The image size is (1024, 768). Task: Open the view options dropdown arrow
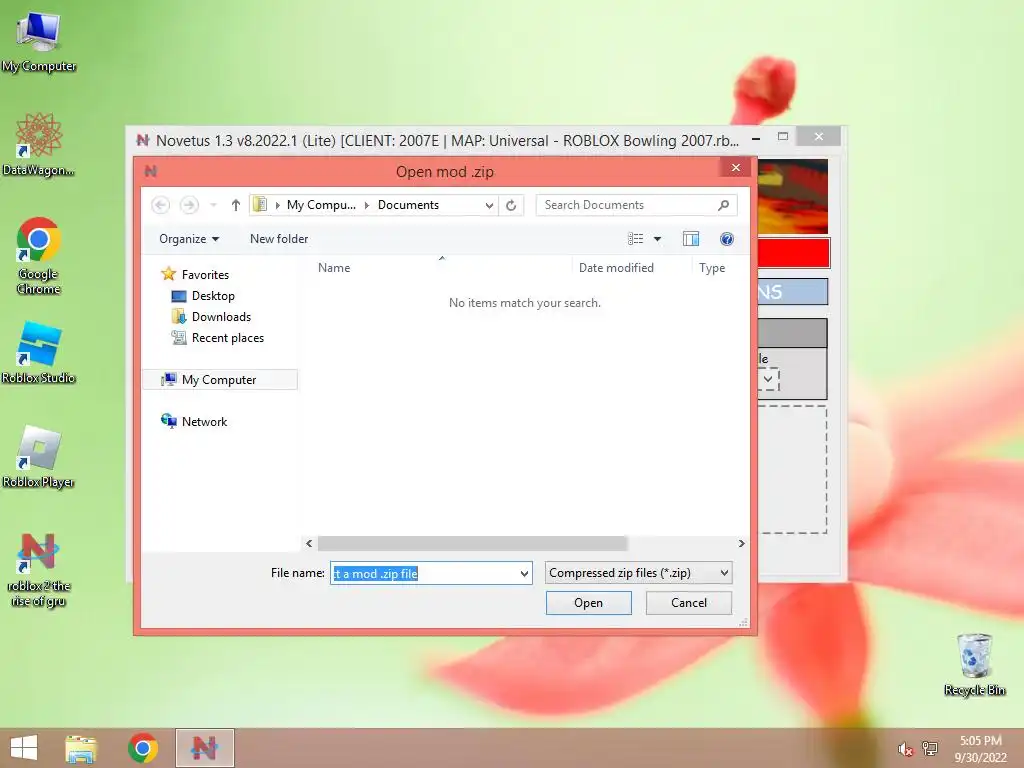658,239
